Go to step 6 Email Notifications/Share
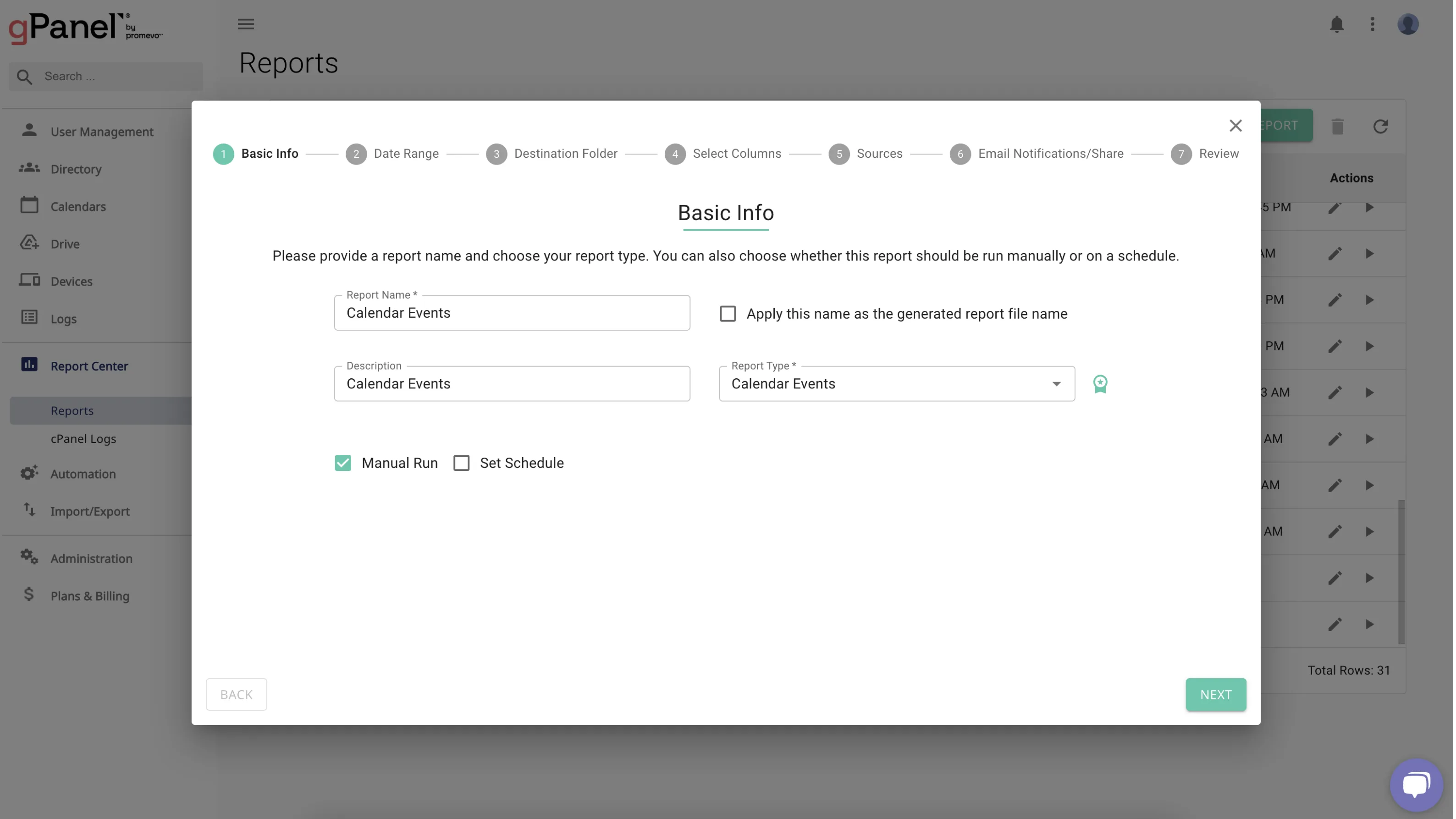 [1037, 154]
